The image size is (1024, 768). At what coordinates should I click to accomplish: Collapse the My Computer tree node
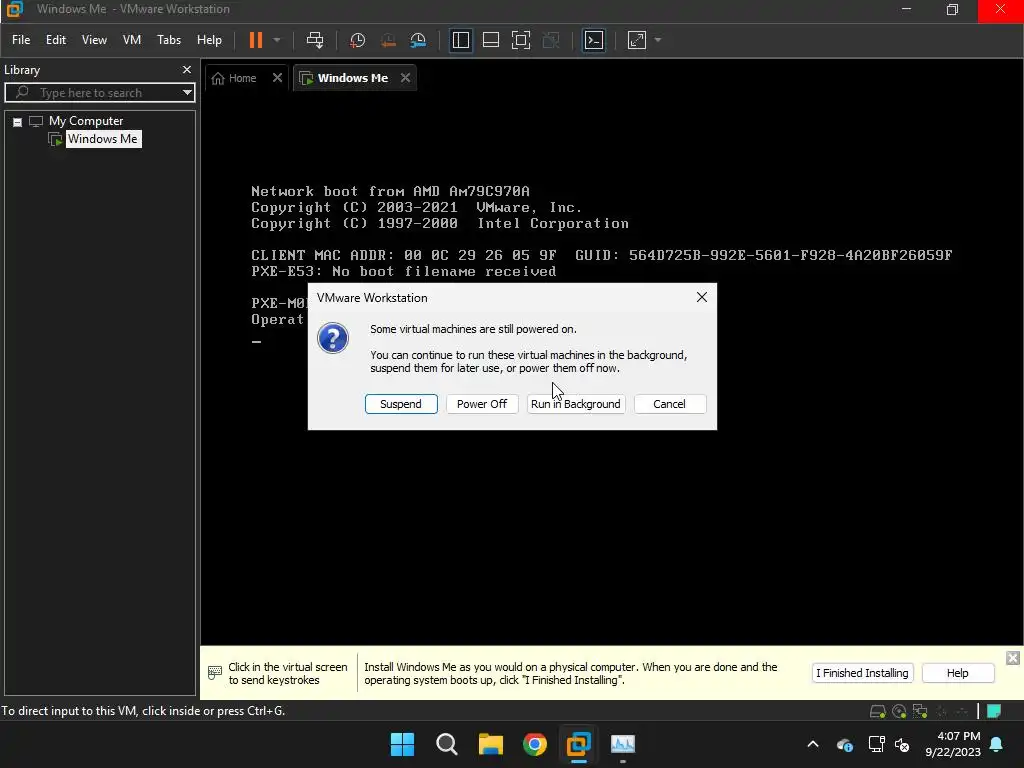pyautogui.click(x=18, y=122)
